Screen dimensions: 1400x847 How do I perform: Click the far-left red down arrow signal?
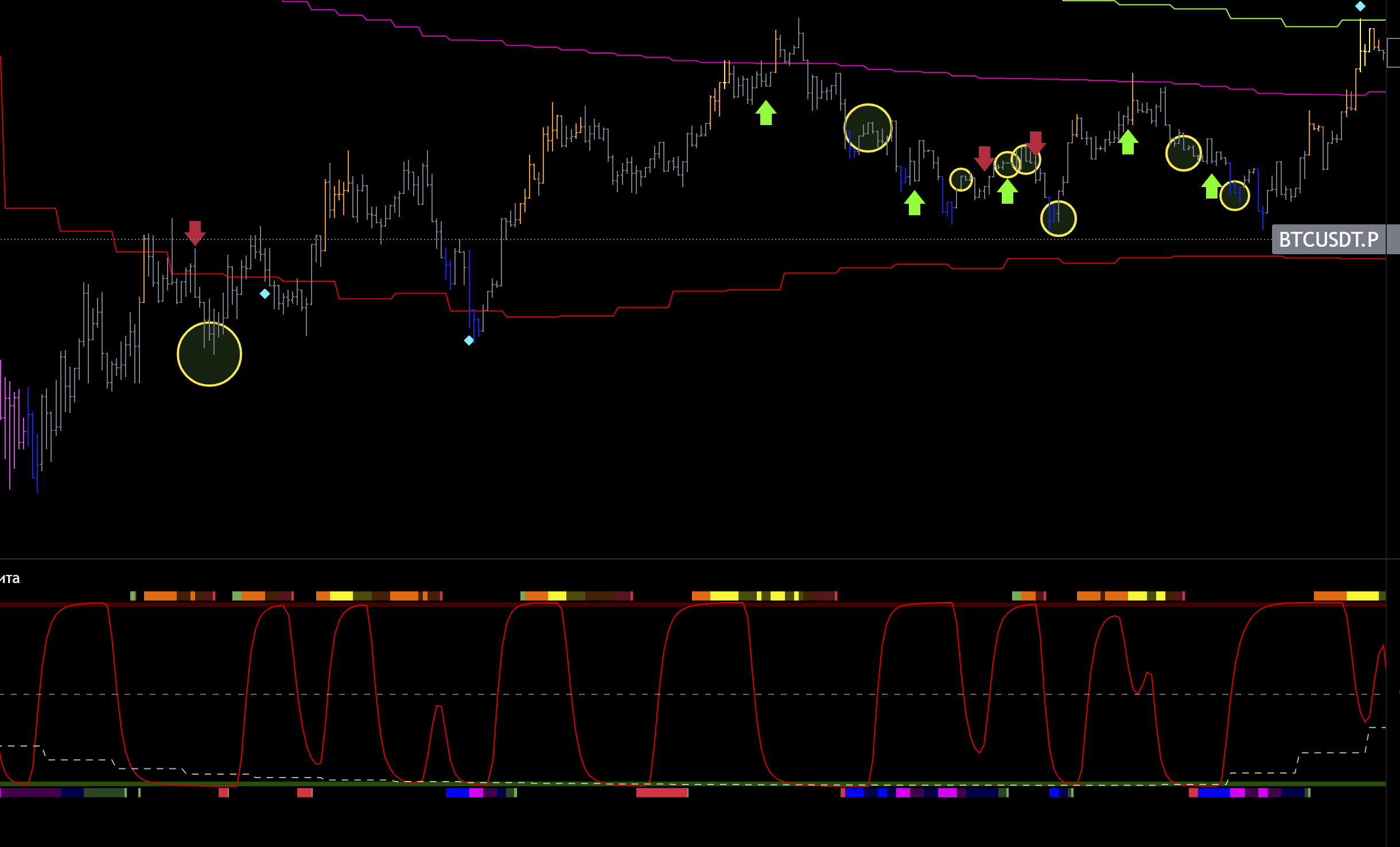pos(195,232)
